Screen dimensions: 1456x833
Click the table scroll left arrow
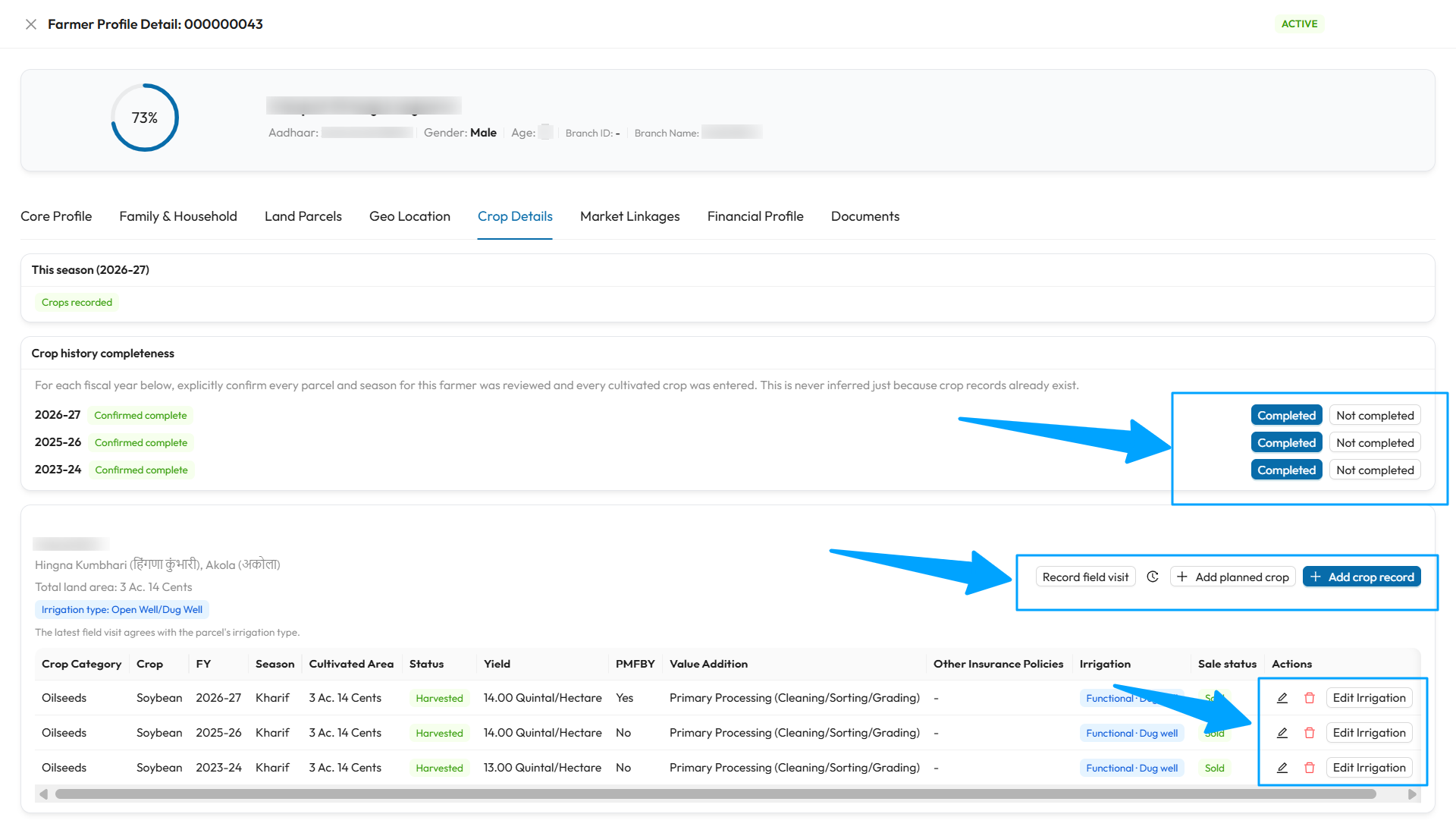tap(43, 794)
